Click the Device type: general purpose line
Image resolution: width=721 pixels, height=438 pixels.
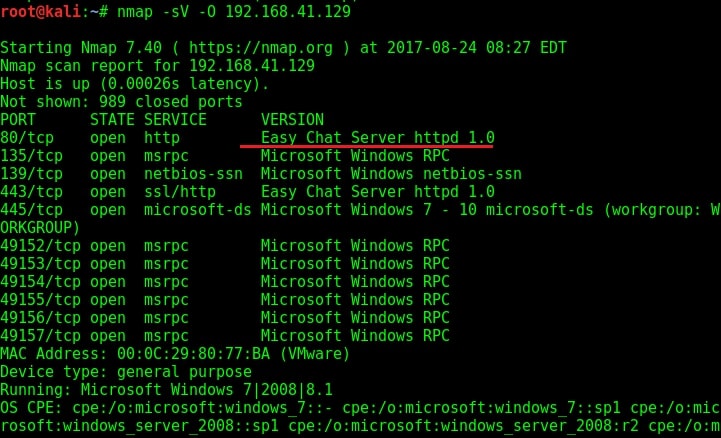point(126,372)
